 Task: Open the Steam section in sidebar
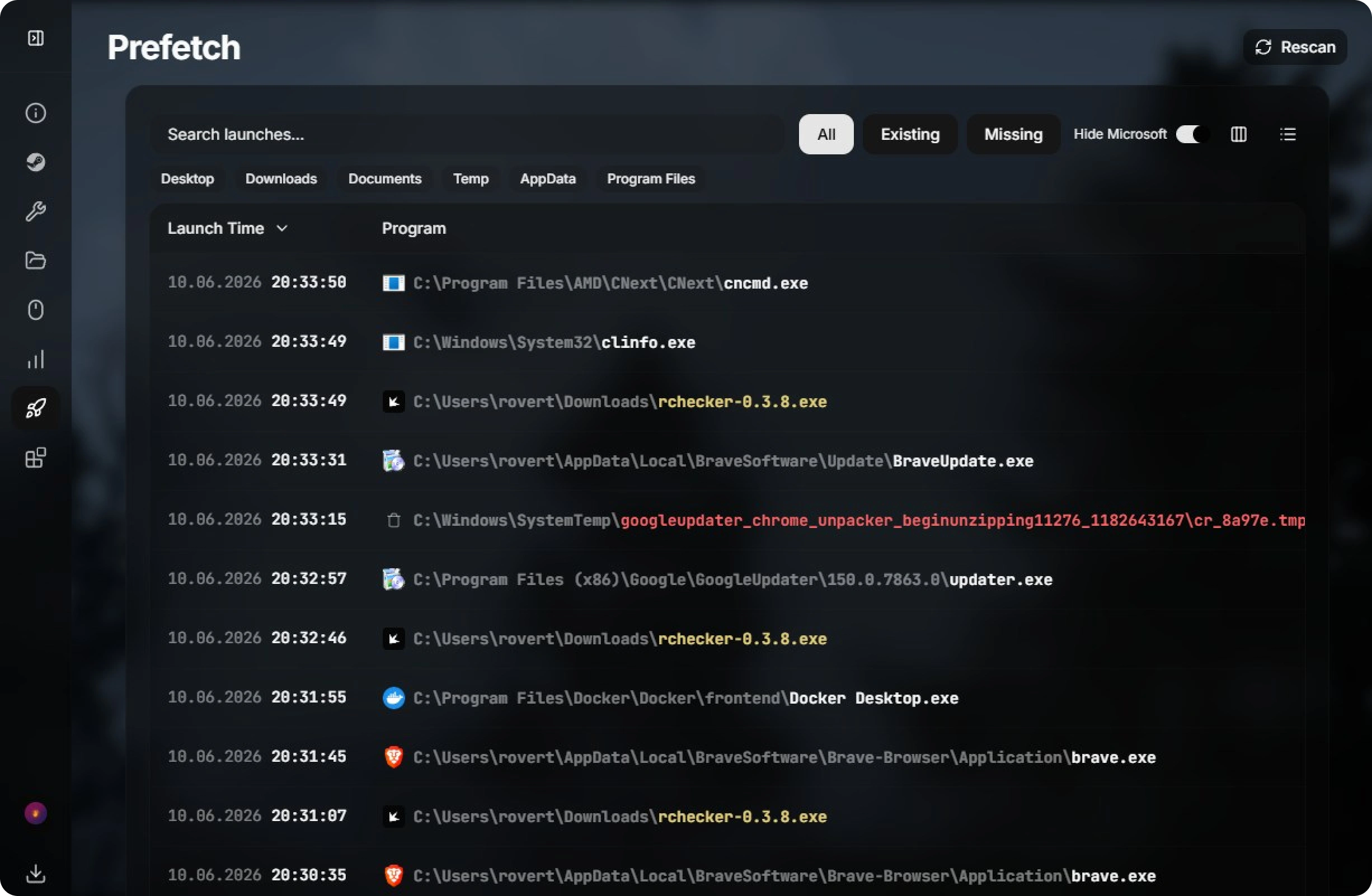coord(36,162)
